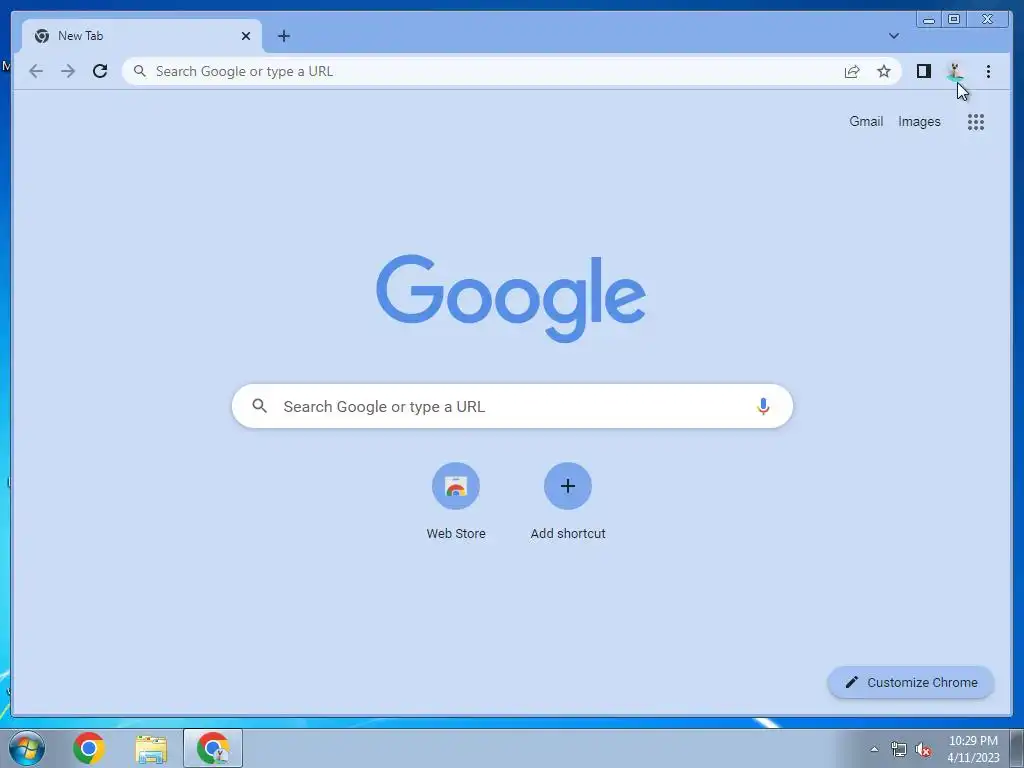Focus the Google search box
The height and width of the screenshot is (768, 1024).
pos(512,406)
